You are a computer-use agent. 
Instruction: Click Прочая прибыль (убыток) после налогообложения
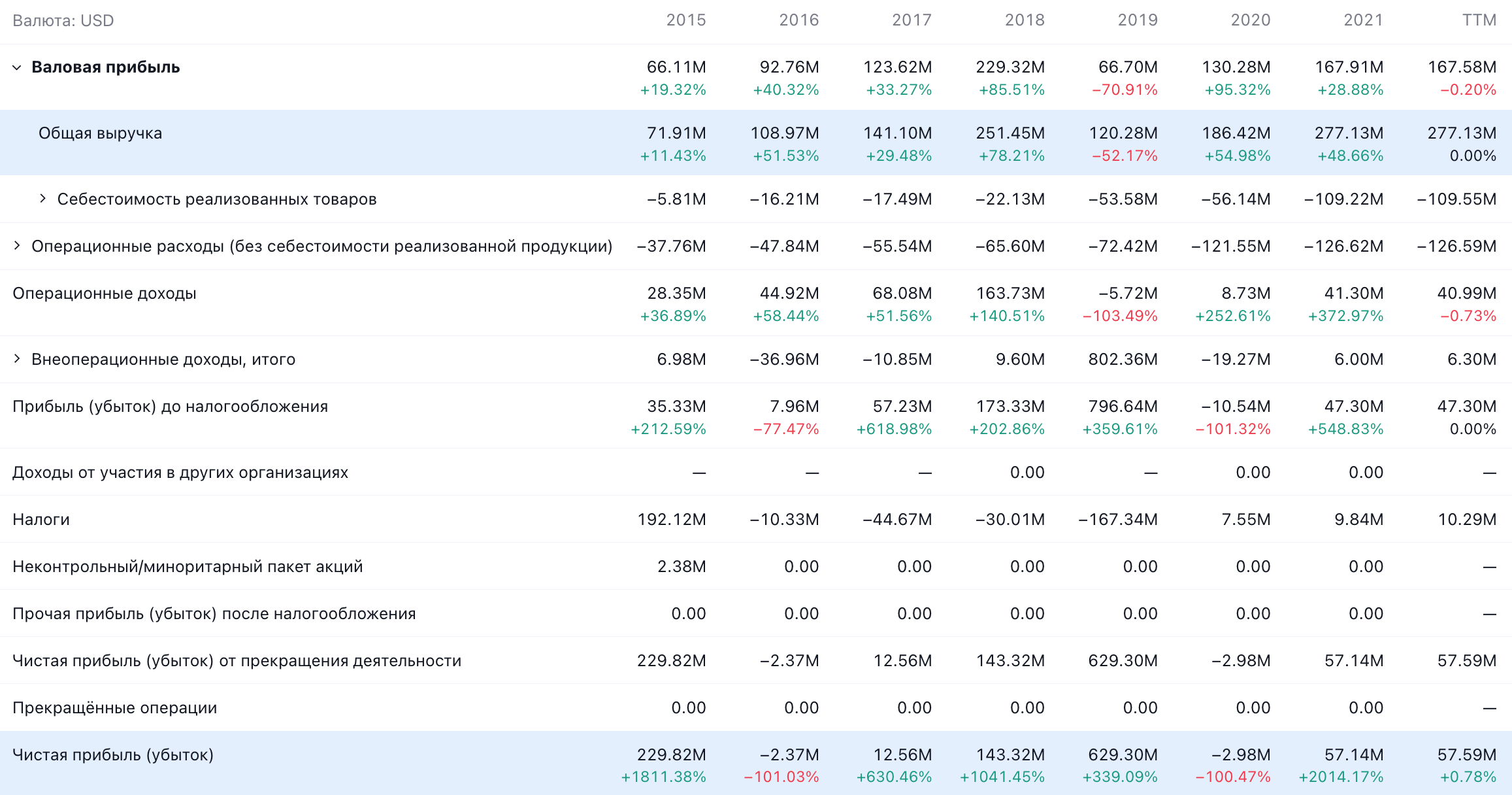(x=214, y=614)
